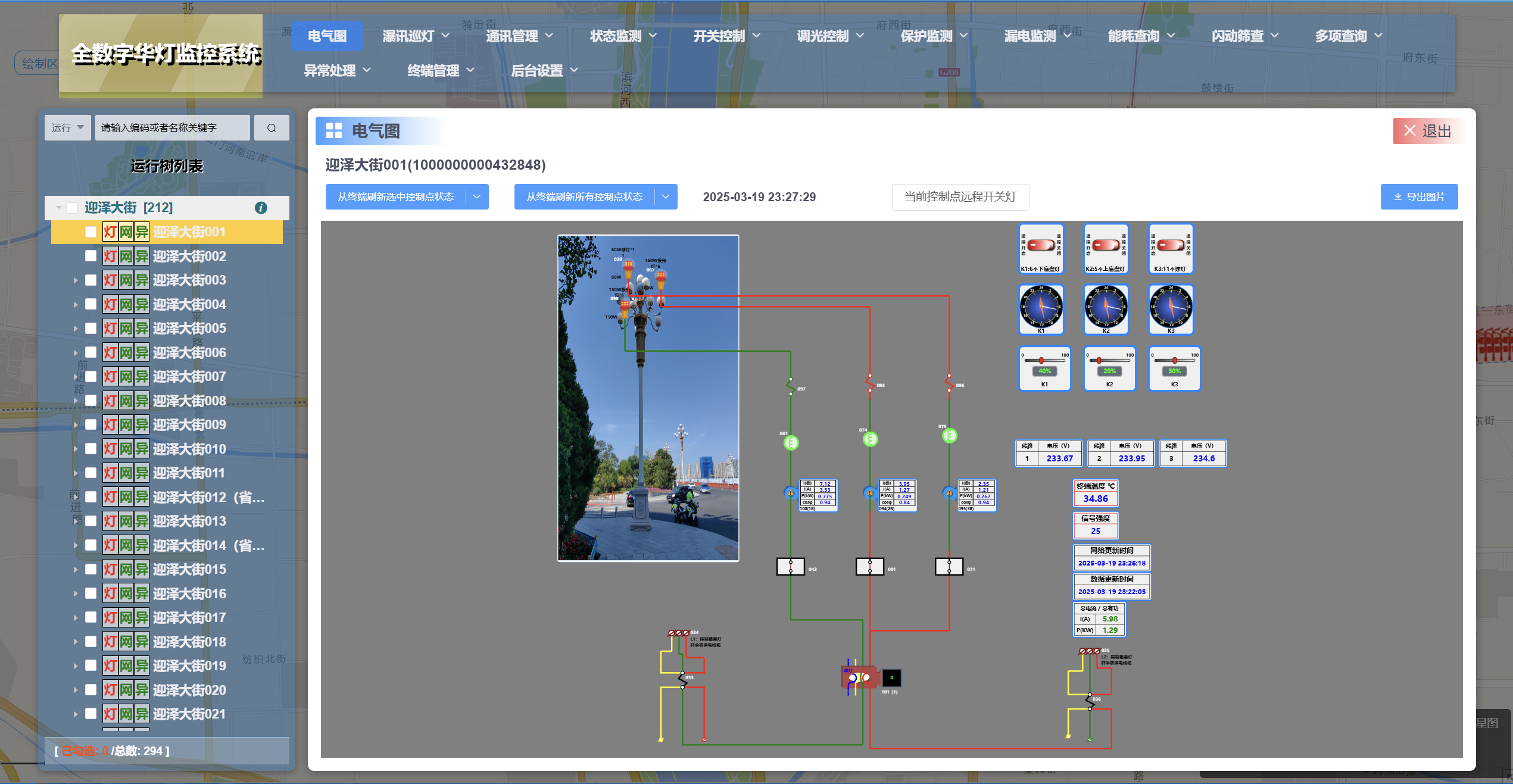The width and height of the screenshot is (1513, 784).
Task: Click the search magnifier icon button
Action: tap(272, 128)
